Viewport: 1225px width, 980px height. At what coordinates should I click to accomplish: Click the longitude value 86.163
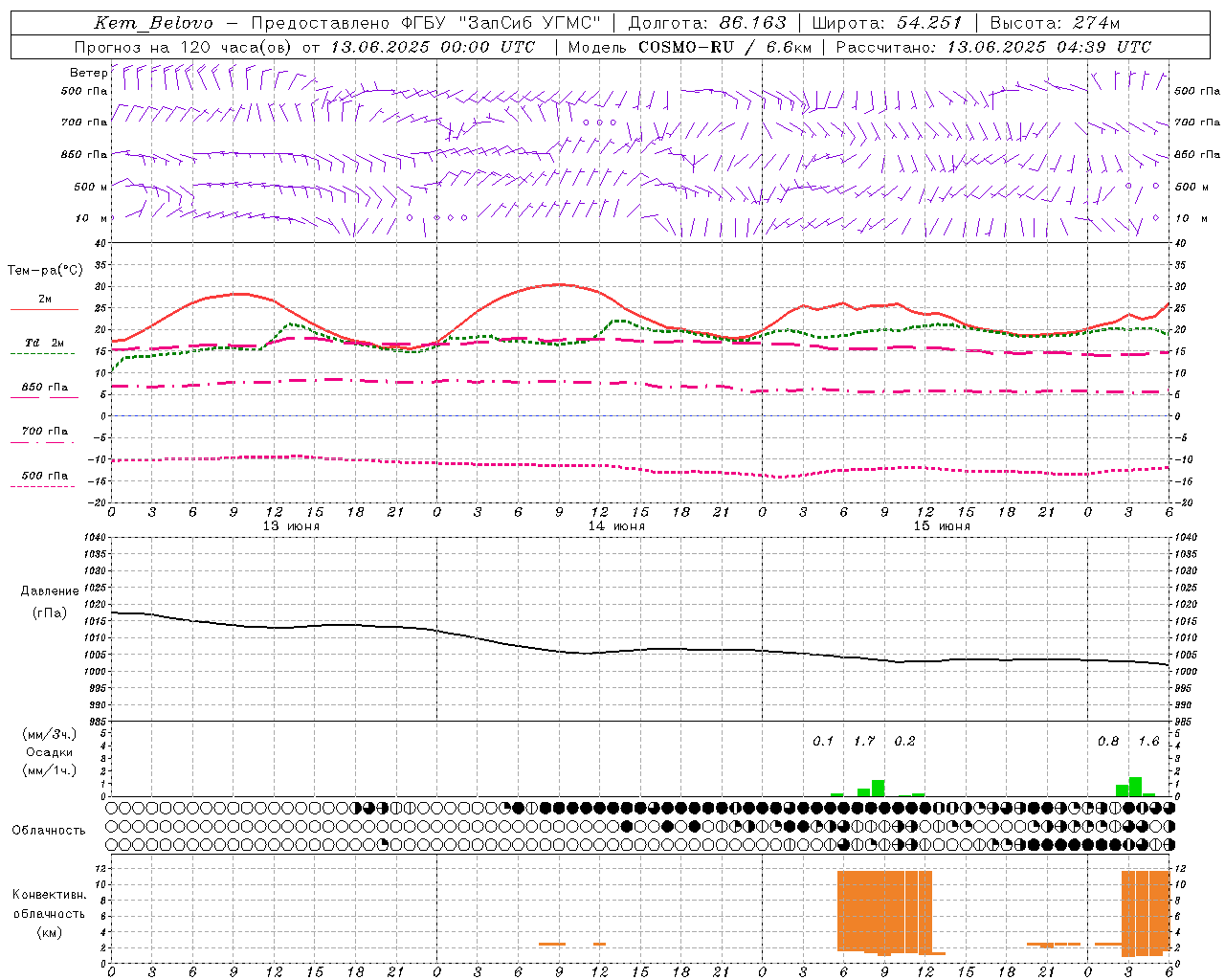pos(752,23)
